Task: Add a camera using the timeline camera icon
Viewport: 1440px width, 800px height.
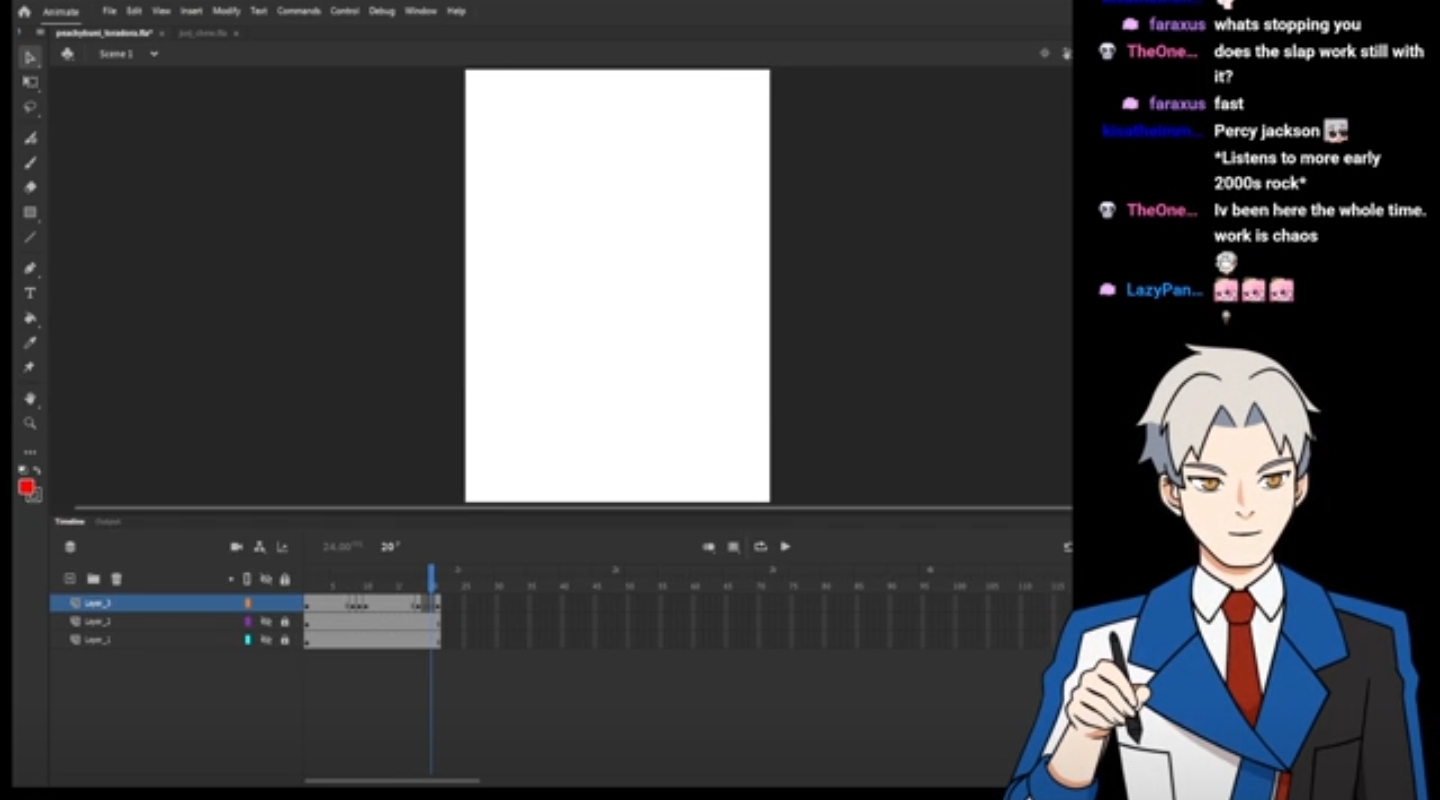Action: (x=236, y=547)
